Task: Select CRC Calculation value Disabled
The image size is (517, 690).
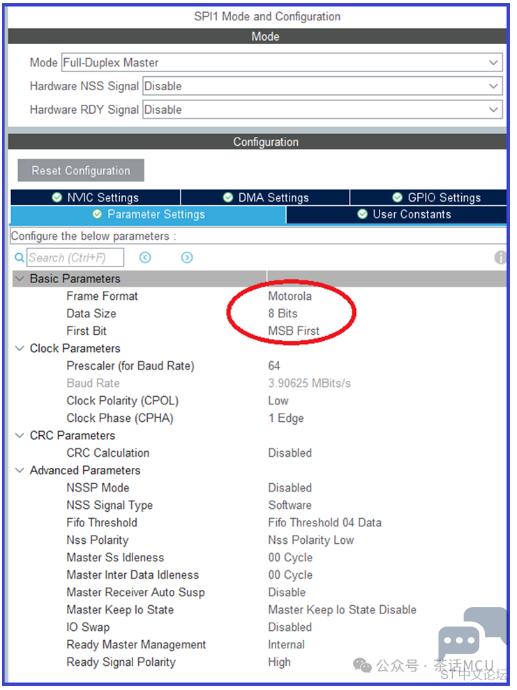Action: click(x=290, y=453)
